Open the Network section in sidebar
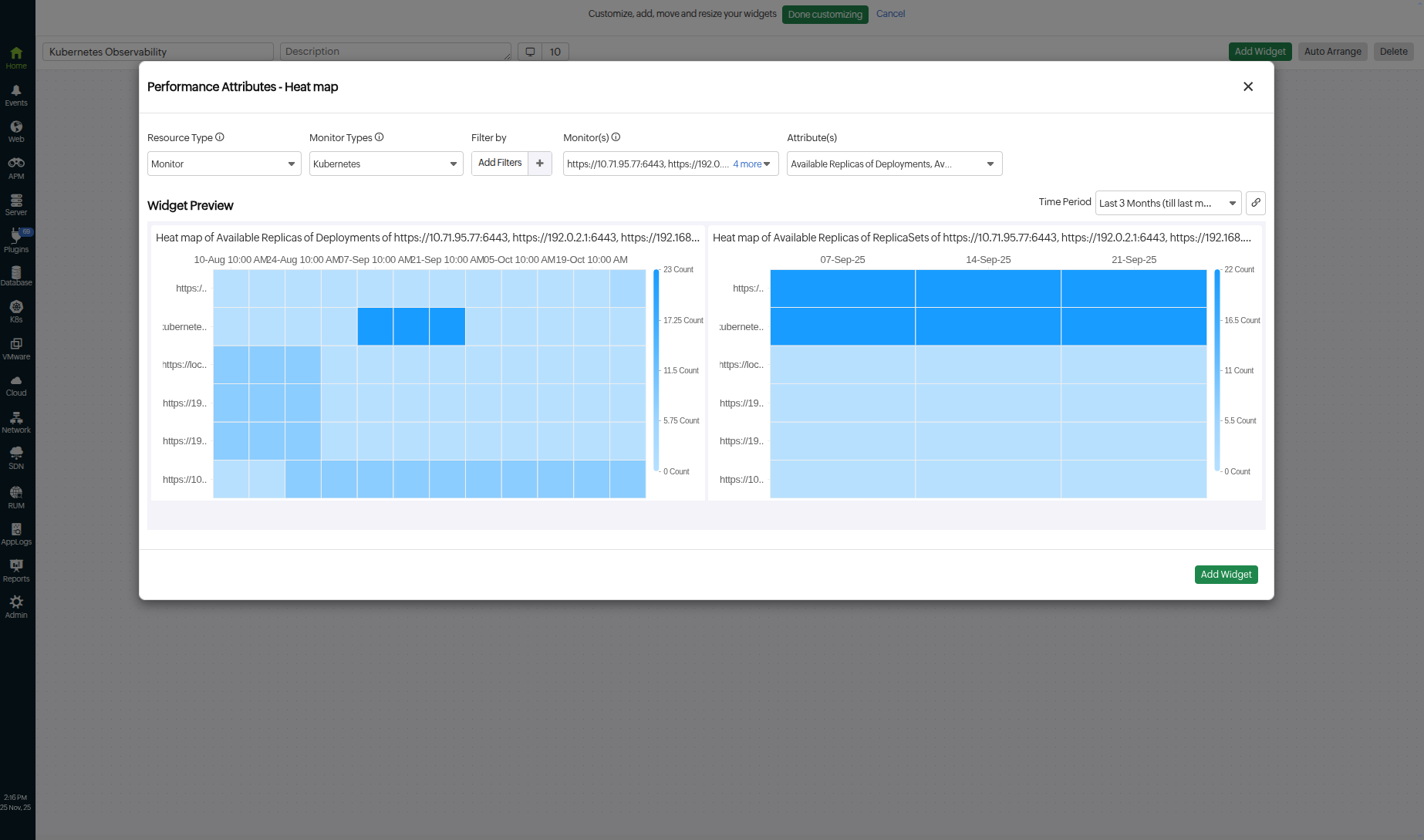Image resolution: width=1424 pixels, height=840 pixels. coord(16,422)
